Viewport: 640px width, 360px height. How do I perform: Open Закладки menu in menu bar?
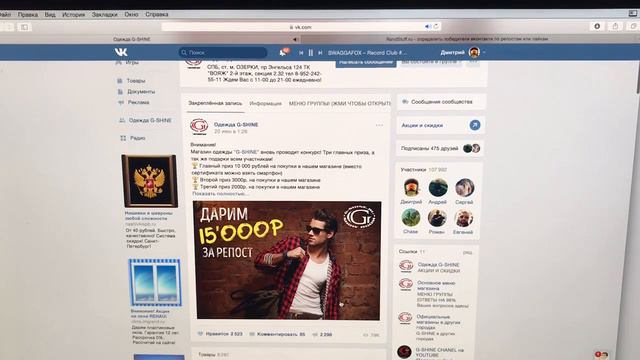click(x=104, y=14)
